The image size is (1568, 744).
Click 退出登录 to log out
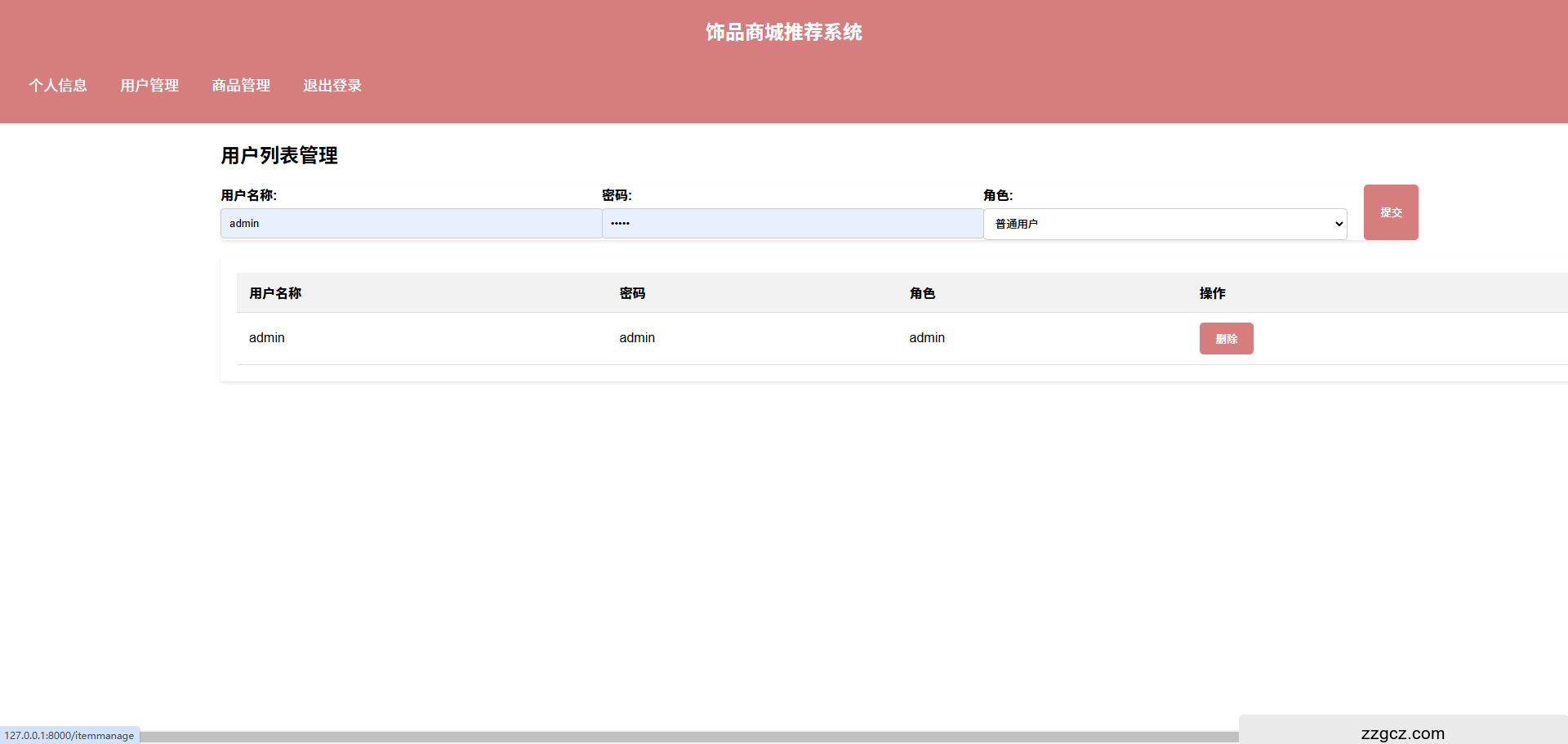coord(332,86)
